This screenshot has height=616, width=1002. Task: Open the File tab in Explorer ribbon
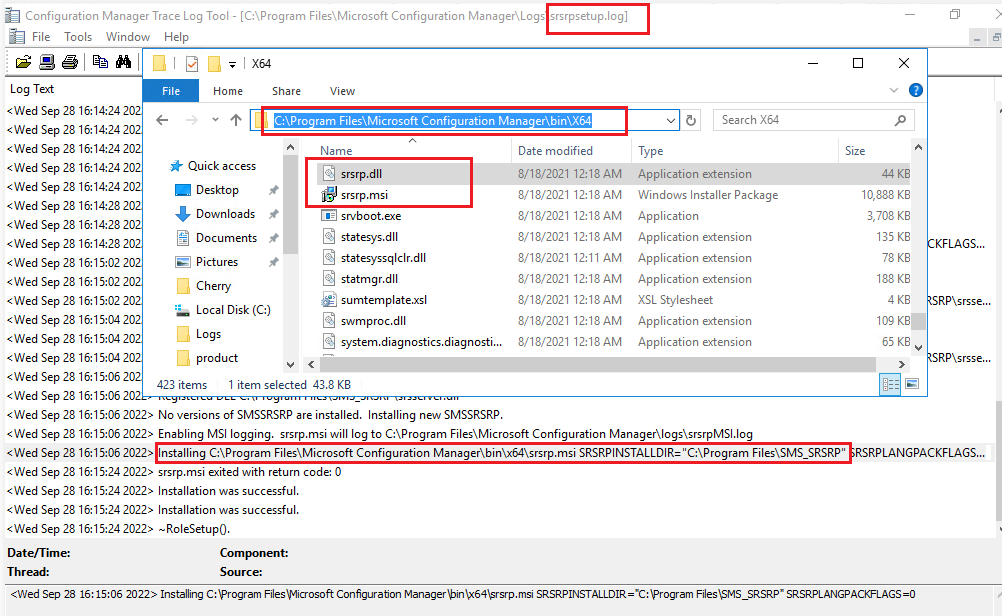171,91
